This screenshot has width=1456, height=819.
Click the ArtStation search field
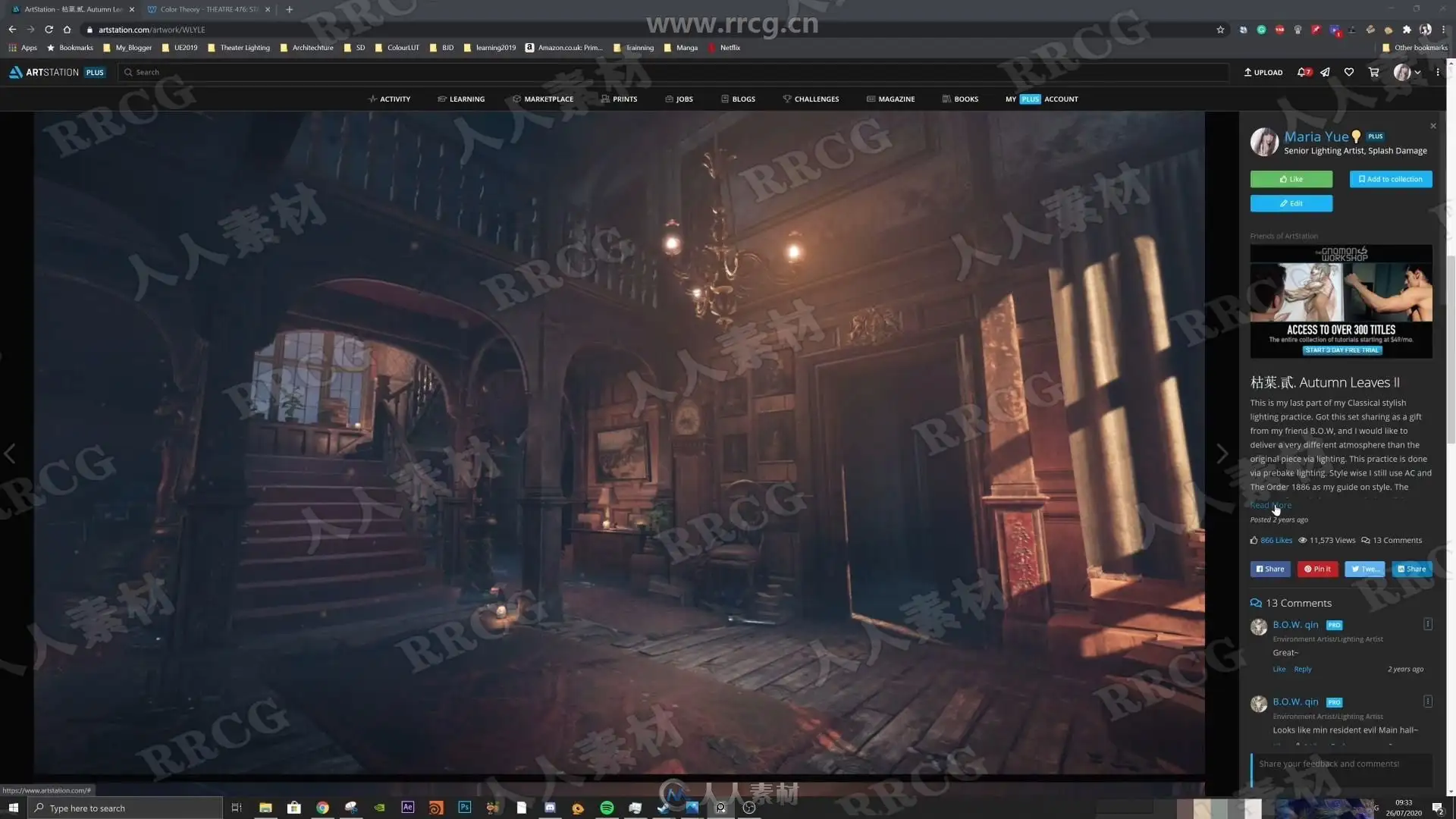(x=673, y=73)
